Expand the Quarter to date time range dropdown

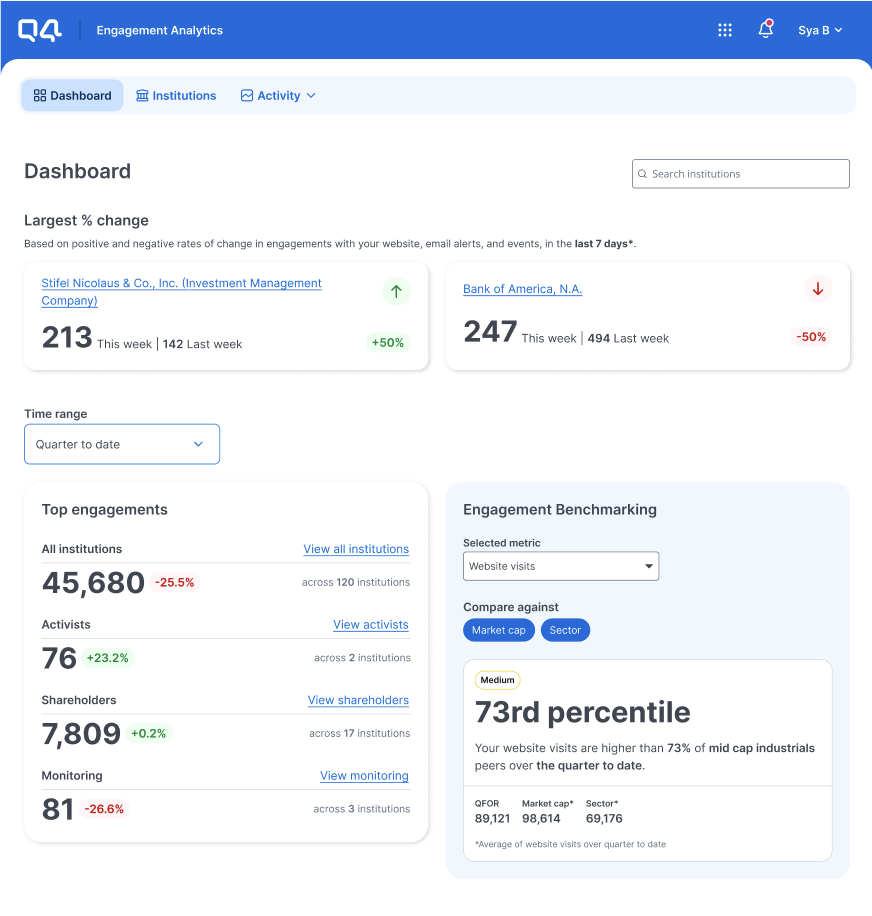pyautogui.click(x=122, y=444)
